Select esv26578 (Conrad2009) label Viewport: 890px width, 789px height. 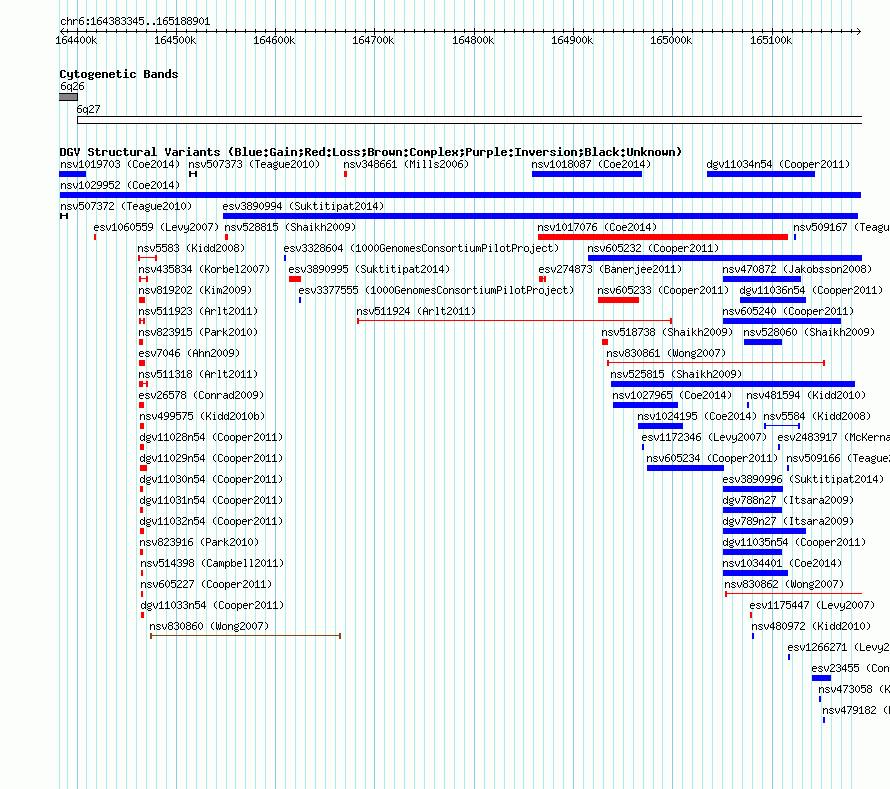pos(201,395)
